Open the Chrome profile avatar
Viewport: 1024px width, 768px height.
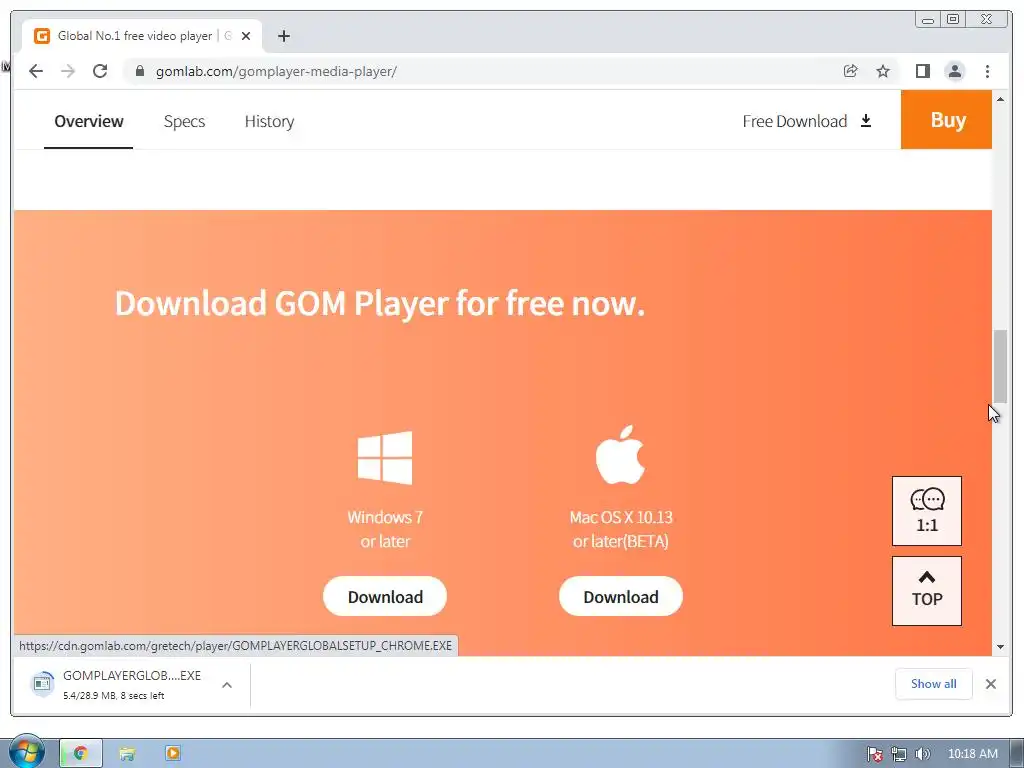(955, 71)
